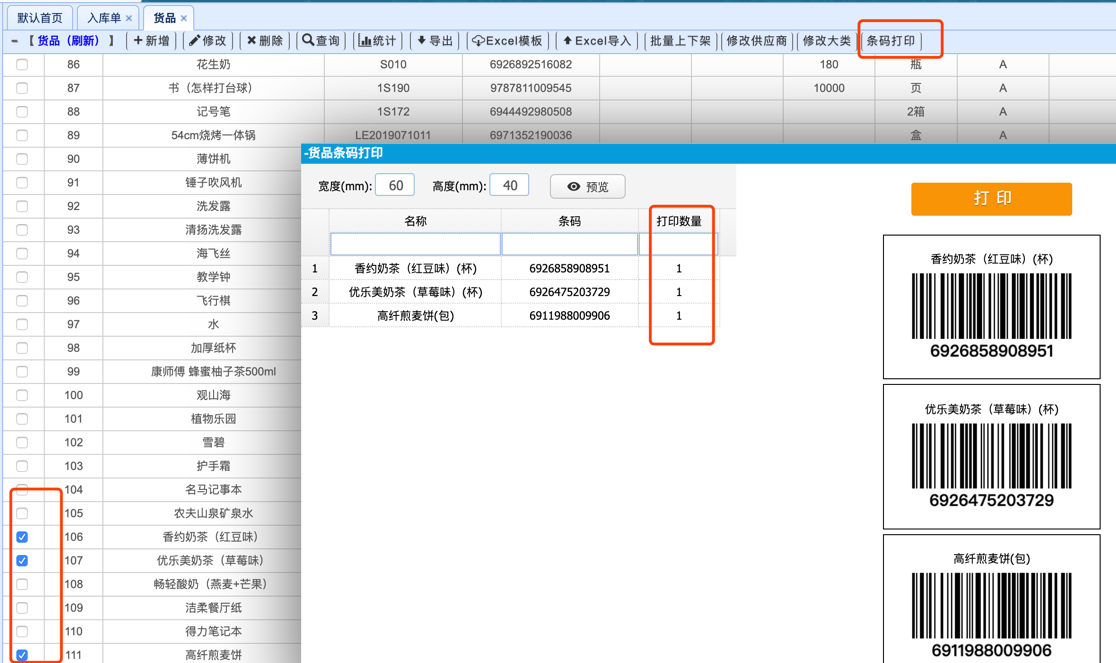Click print quantity for 优乐美奶茶（草莓味）(杯)

click(679, 292)
